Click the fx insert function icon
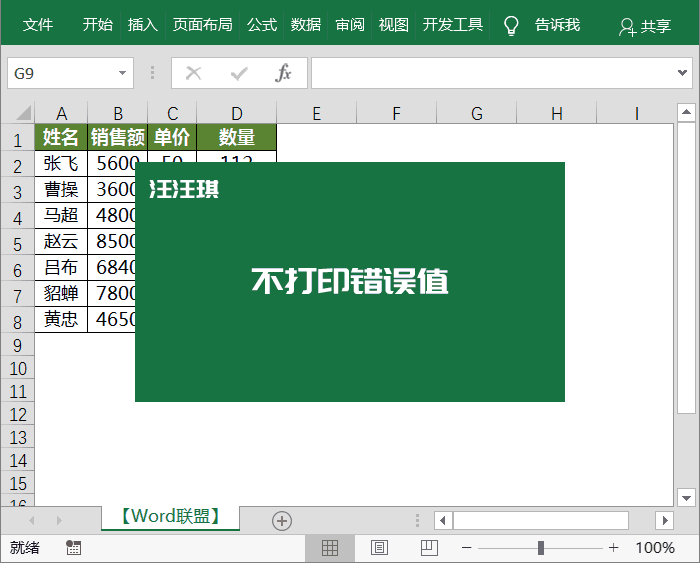This screenshot has width=700, height=563. (x=283, y=73)
